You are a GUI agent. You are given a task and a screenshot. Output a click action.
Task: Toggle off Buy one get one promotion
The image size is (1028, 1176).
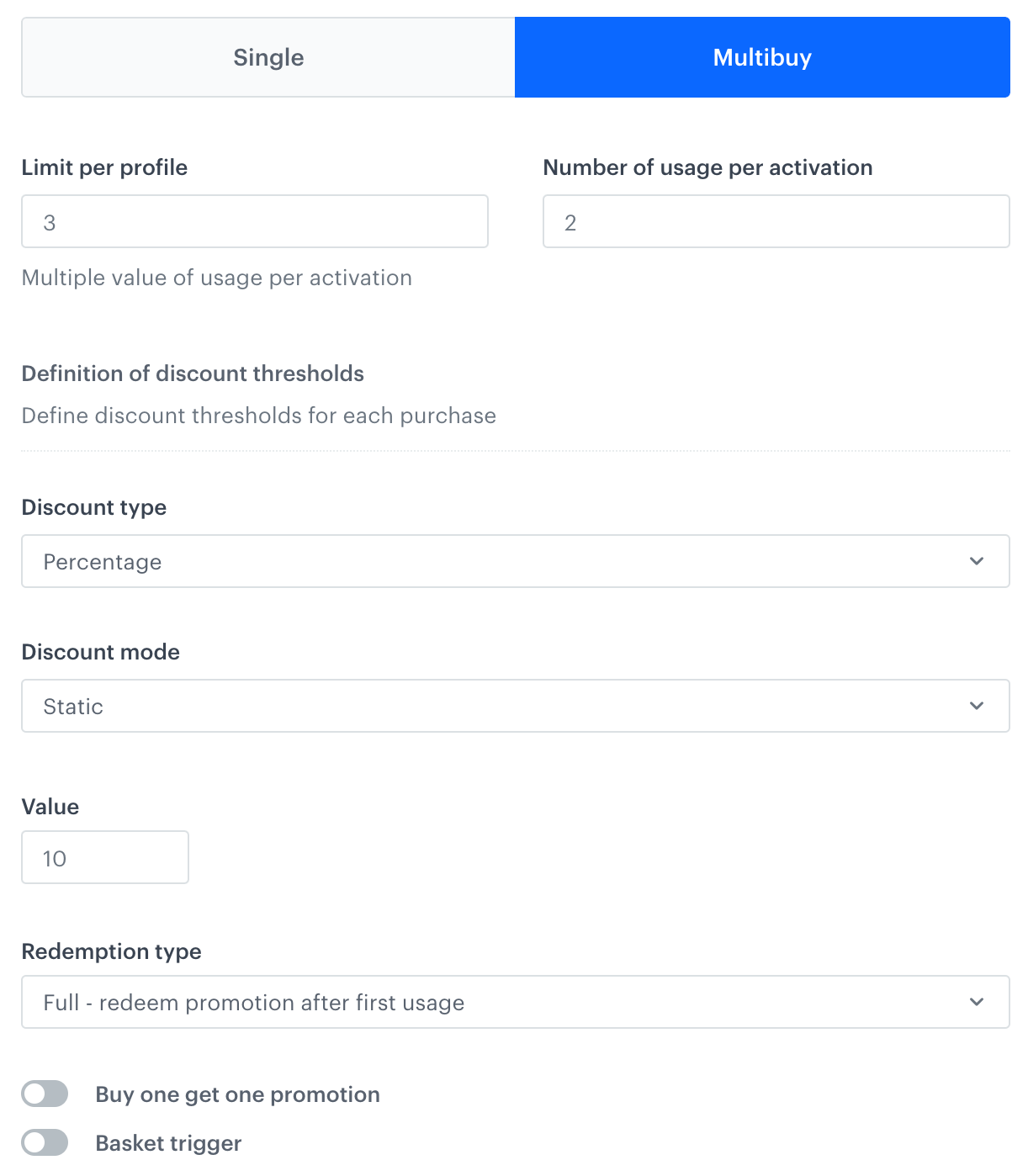pyautogui.click(x=44, y=1094)
